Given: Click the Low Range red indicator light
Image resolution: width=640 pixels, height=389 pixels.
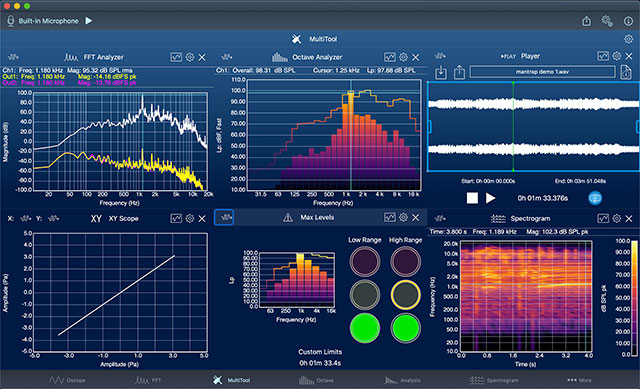Looking at the screenshot, I should (x=365, y=261).
